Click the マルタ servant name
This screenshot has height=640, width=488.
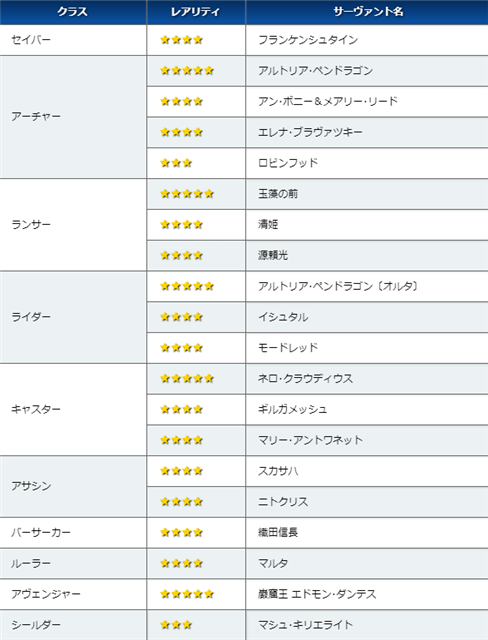273,563
